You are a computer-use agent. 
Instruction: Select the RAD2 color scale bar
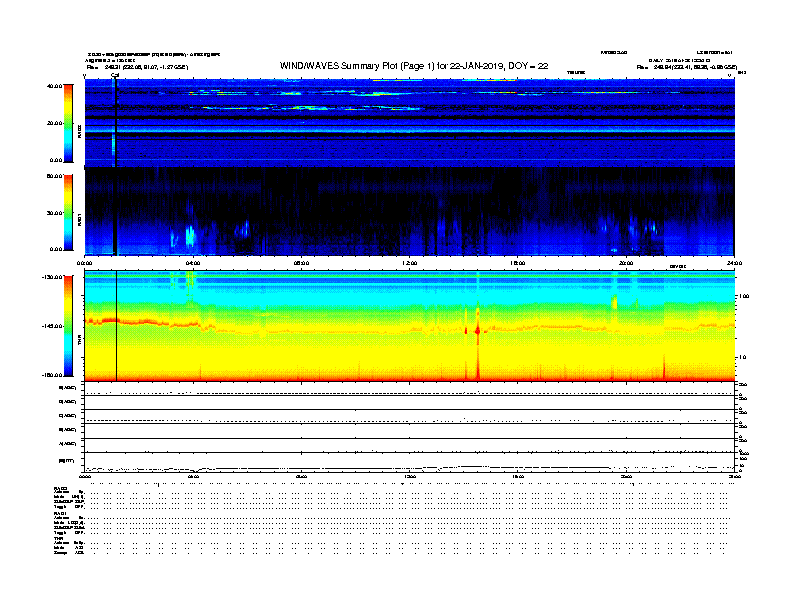(68, 123)
